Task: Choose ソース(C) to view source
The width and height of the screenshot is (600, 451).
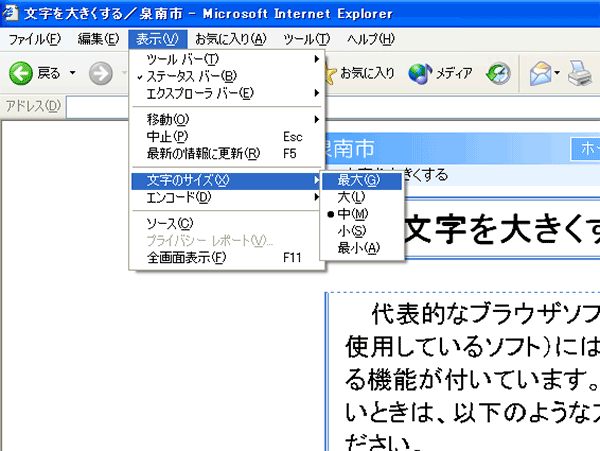Action: point(227,224)
